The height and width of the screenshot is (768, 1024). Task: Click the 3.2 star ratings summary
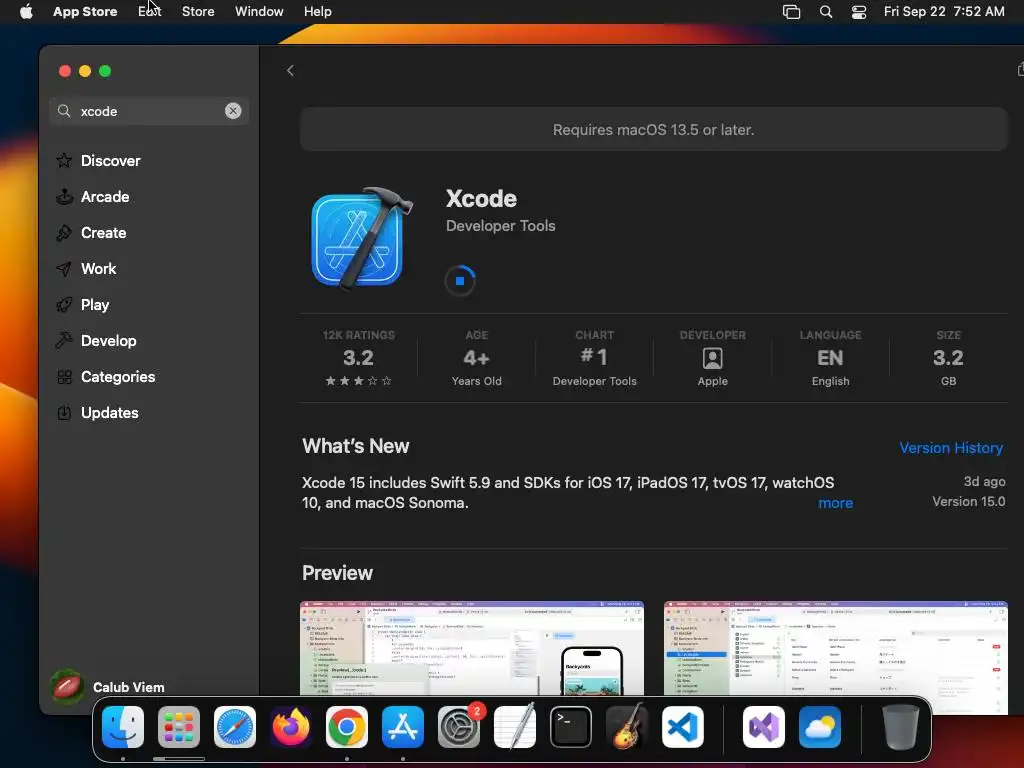359,358
